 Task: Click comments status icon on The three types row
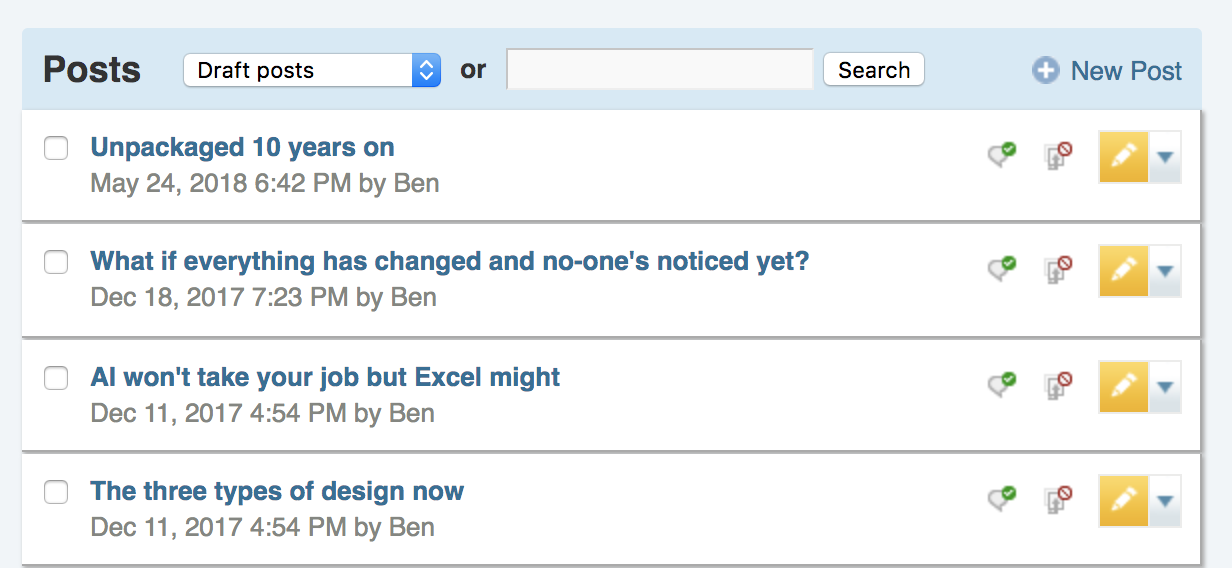coord(1002,499)
